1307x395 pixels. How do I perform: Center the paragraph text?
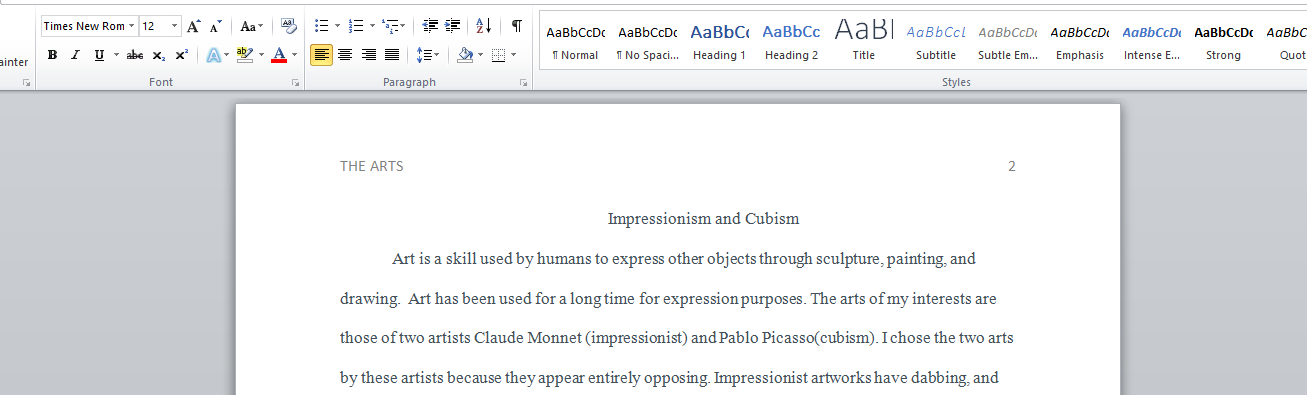[345, 55]
